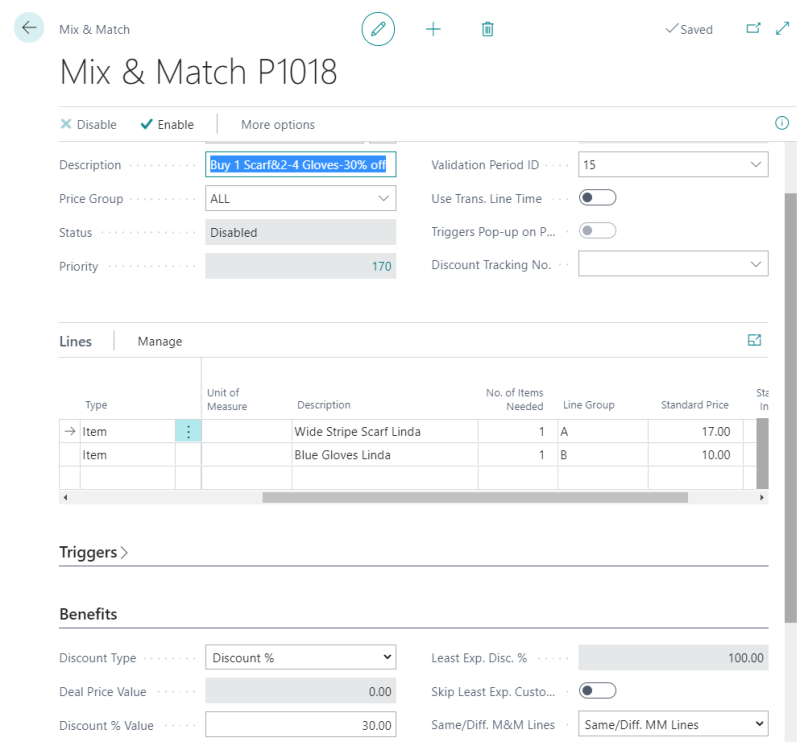Enable Triggers Pop-up on P. switch
This screenshot has width=800, height=742.
point(597,230)
